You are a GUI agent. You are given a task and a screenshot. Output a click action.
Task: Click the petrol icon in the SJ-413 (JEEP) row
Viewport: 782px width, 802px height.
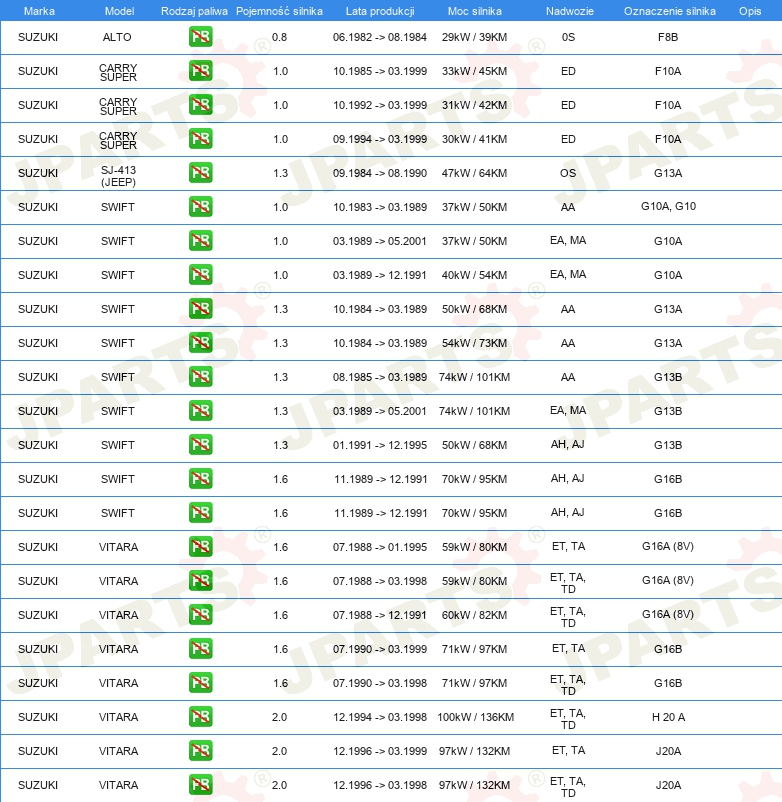click(200, 173)
